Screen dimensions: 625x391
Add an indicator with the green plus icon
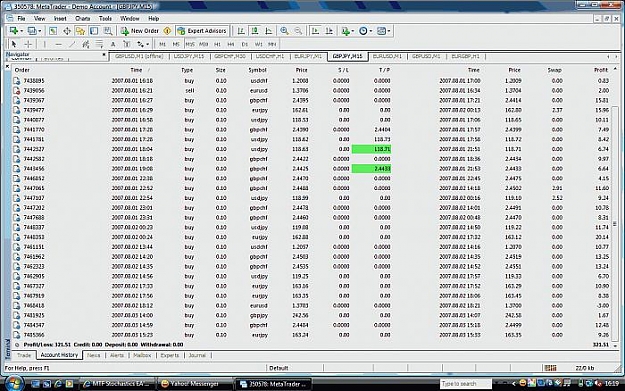click(x=345, y=31)
